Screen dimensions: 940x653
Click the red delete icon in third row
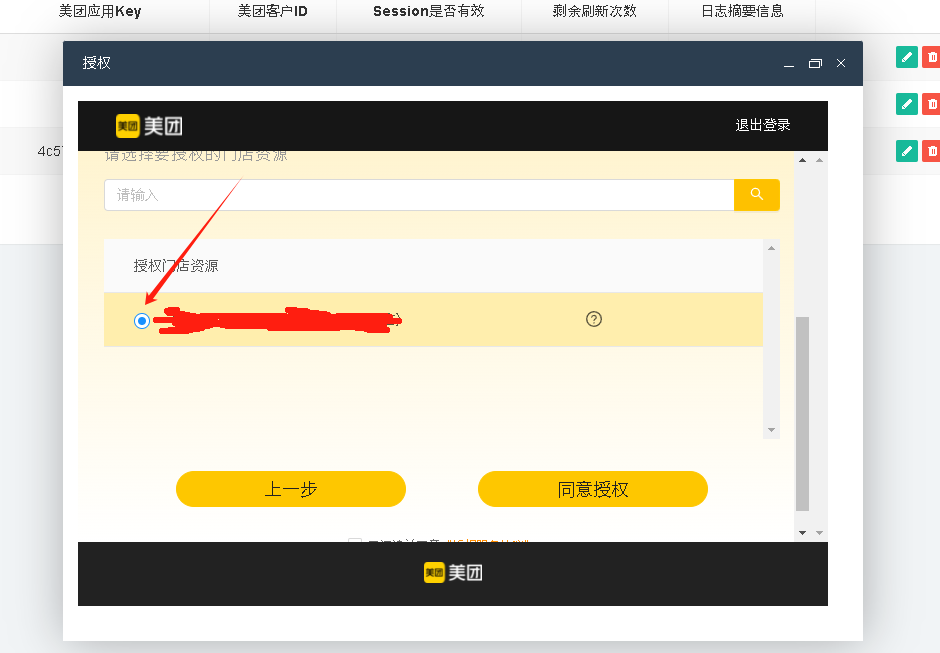tap(931, 151)
